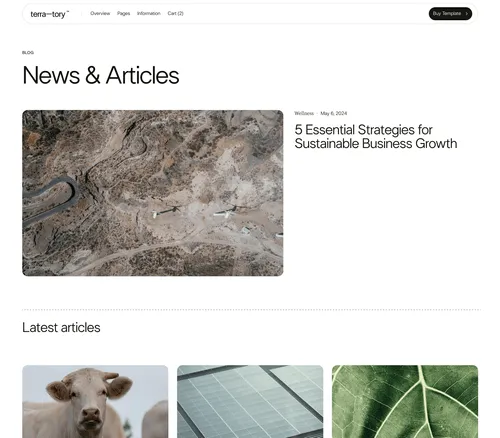Click the Latest articles heading
The height and width of the screenshot is (438, 500).
[61, 328]
